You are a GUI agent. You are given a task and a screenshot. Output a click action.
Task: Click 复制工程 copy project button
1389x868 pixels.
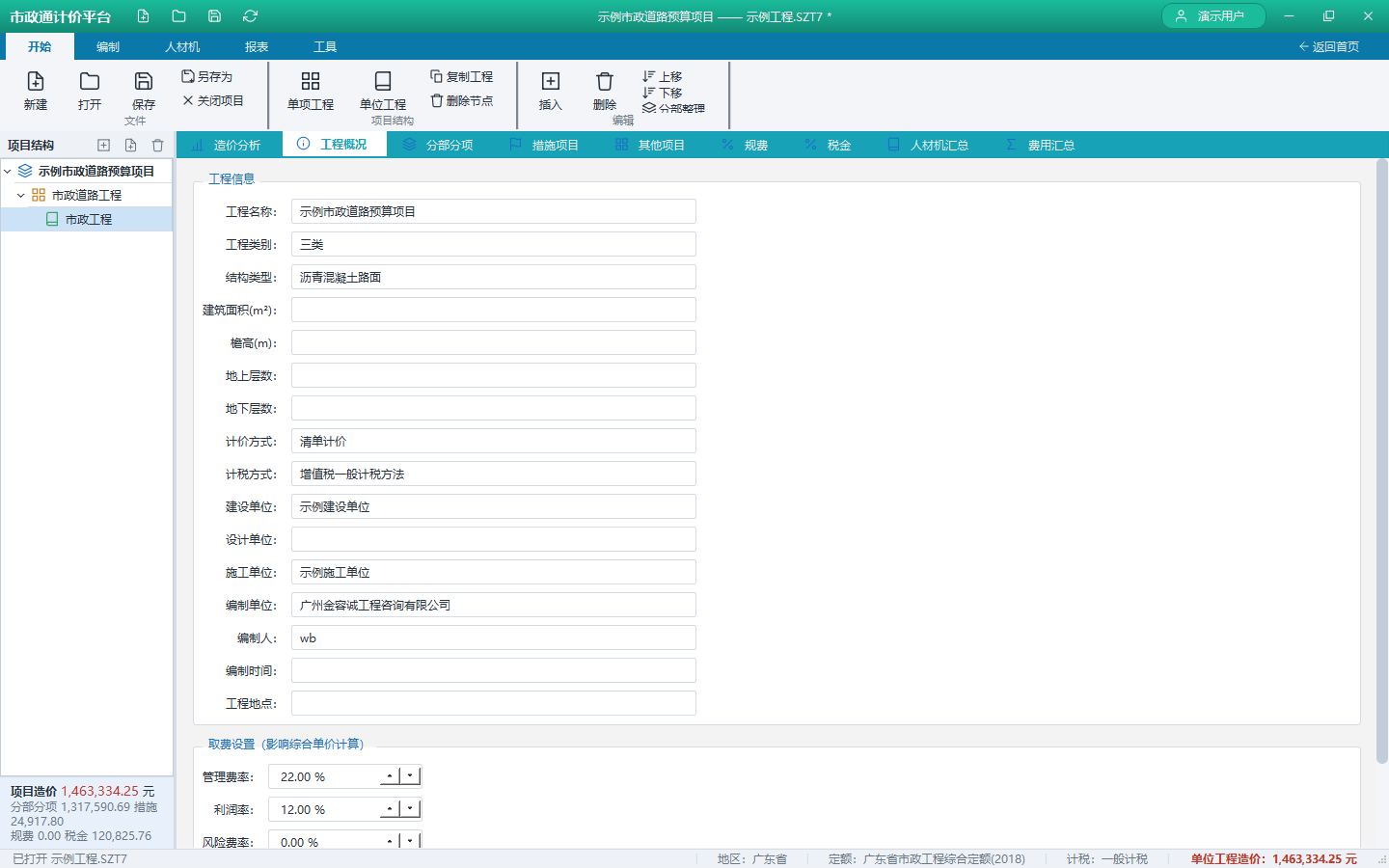pyautogui.click(x=461, y=76)
